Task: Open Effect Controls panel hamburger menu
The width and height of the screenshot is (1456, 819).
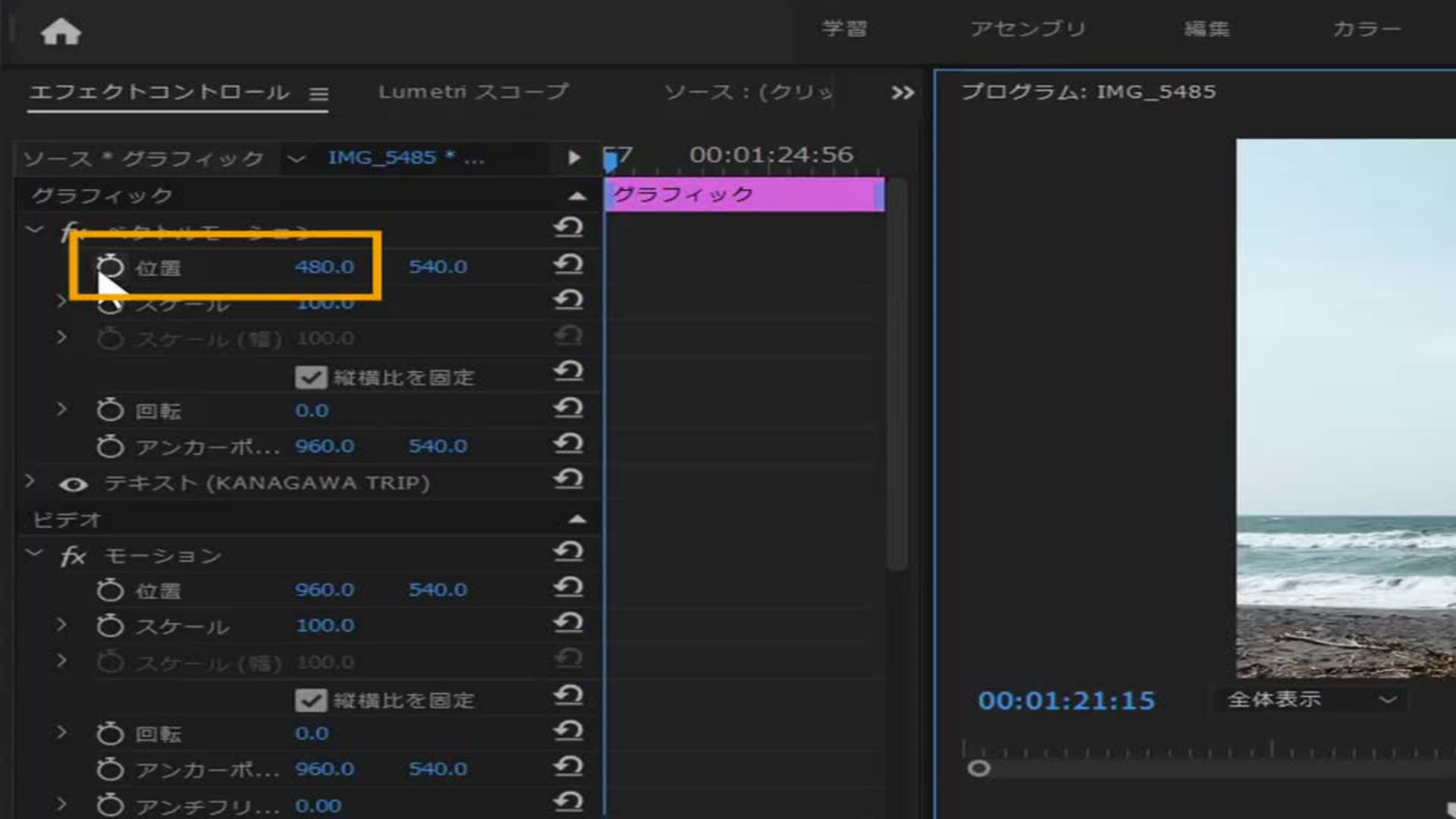Action: click(x=318, y=93)
